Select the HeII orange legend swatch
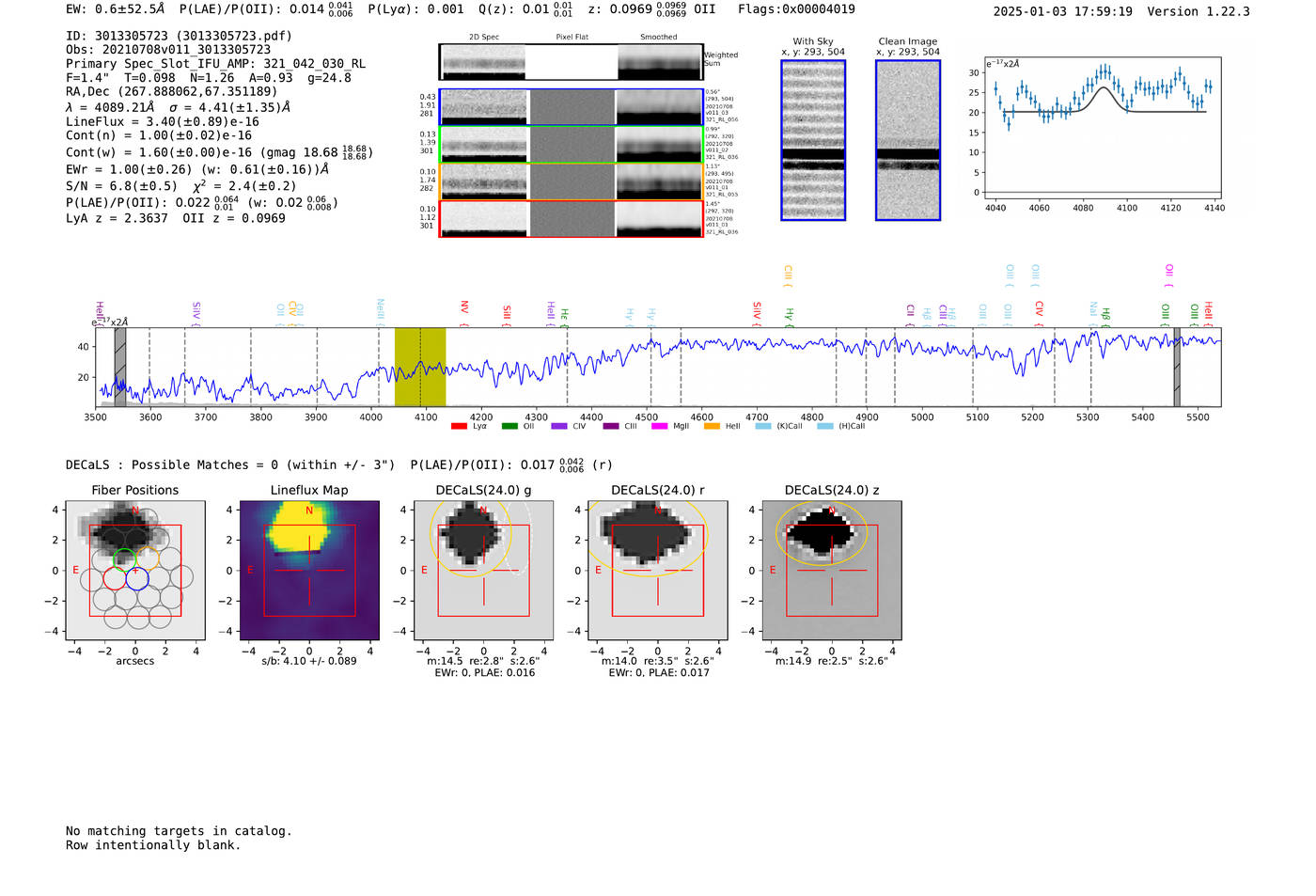 click(x=712, y=426)
